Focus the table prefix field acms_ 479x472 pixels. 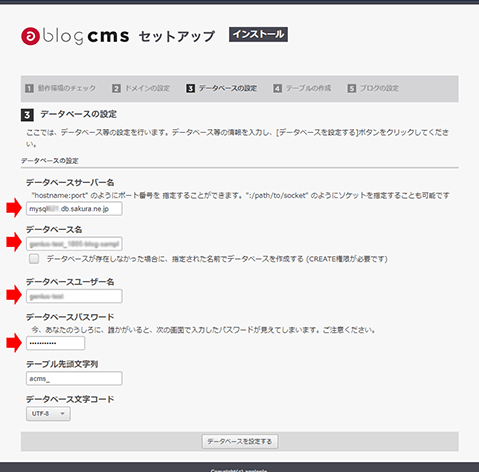coord(74,378)
